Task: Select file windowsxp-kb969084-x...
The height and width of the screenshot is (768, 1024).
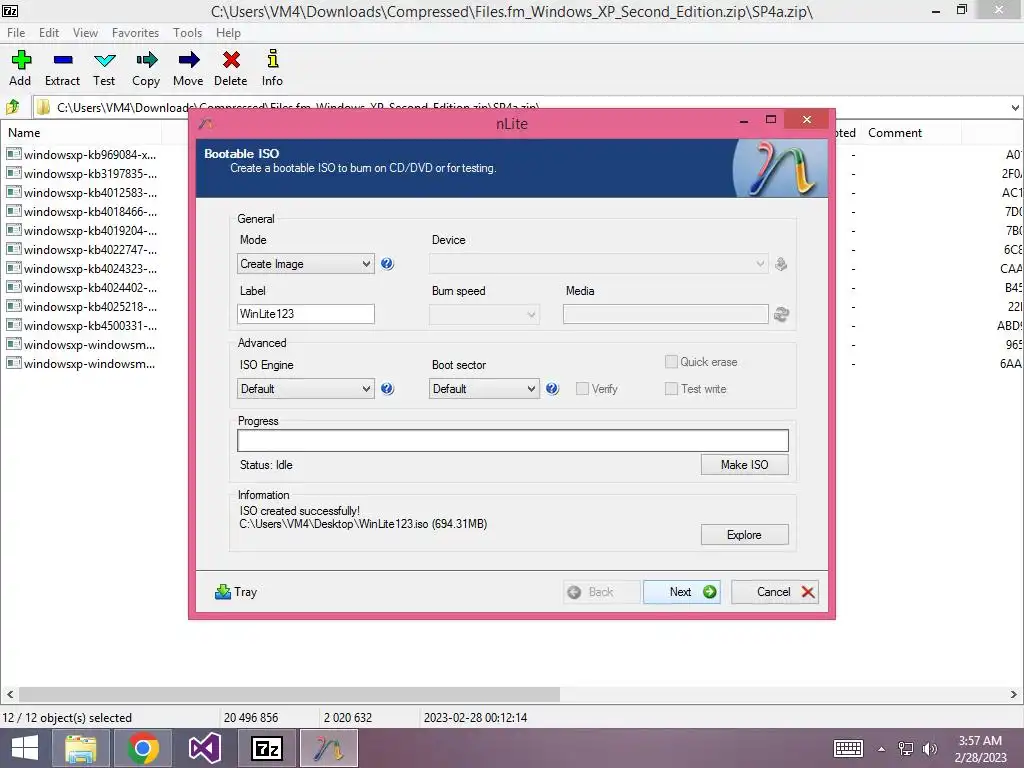Action: pyautogui.click(x=82, y=155)
